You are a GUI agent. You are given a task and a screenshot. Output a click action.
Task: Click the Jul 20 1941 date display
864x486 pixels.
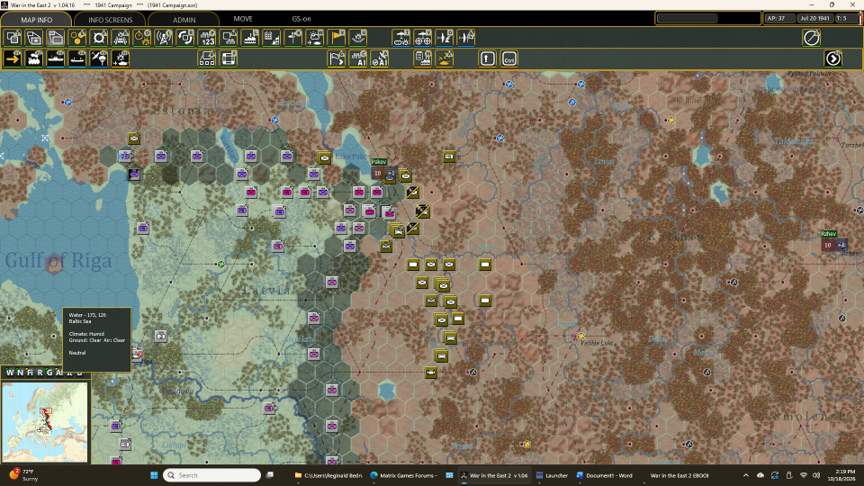tap(815, 18)
